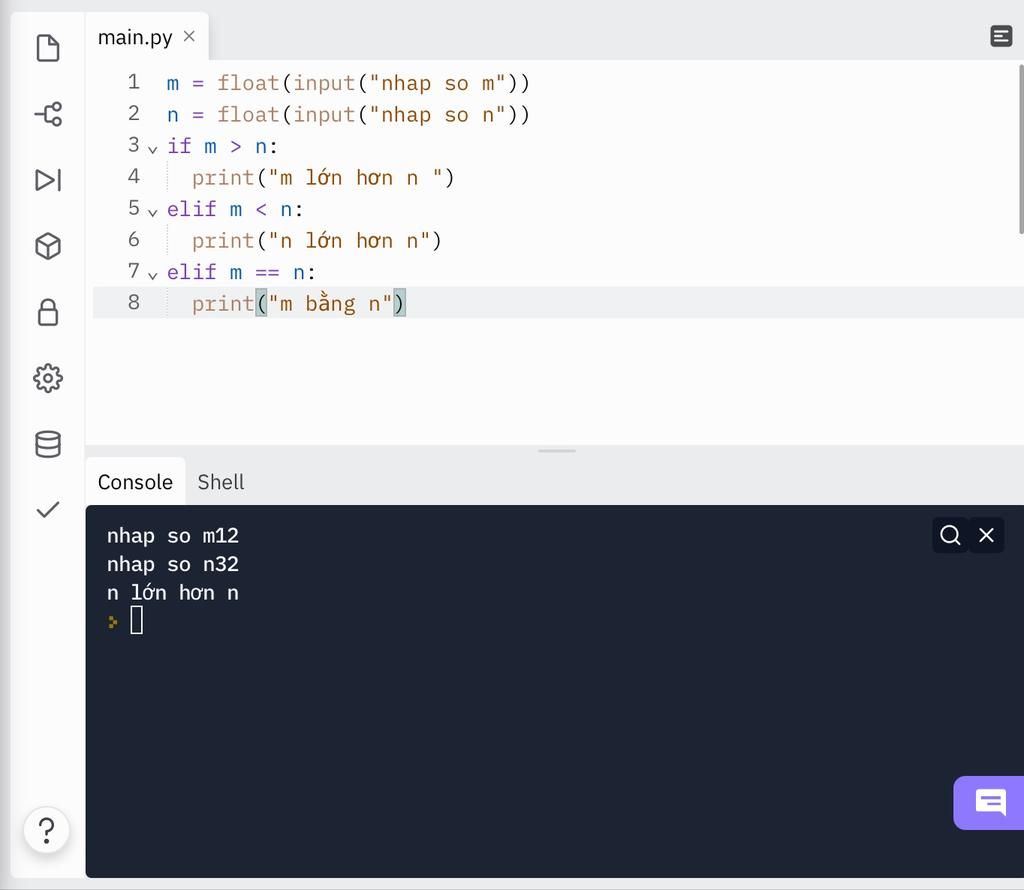Screen dimensions: 1024x890
Task: Collapse the elif block on line 5
Action: pyautogui.click(x=153, y=212)
